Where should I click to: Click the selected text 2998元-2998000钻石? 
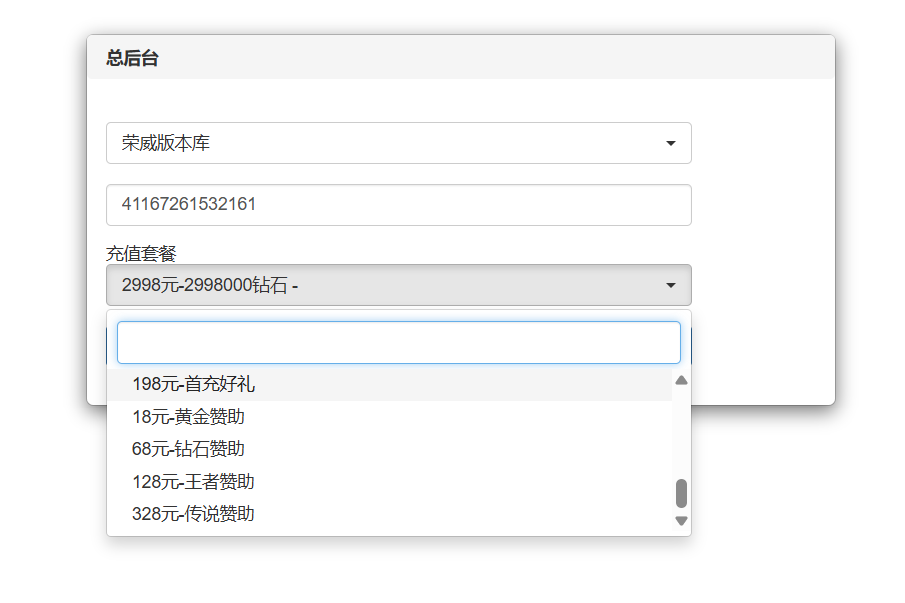pyautogui.click(x=205, y=286)
